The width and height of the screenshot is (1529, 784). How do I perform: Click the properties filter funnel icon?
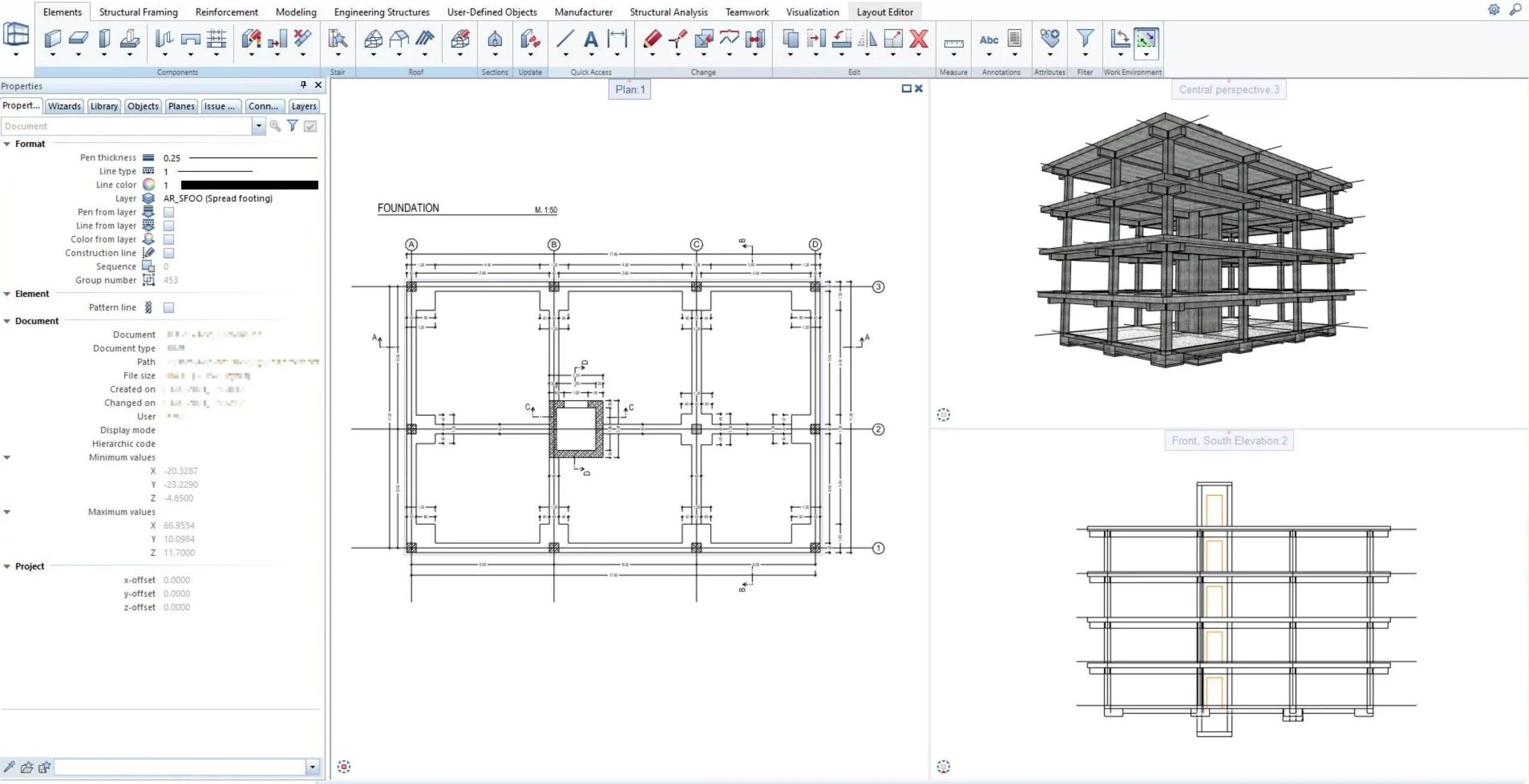coord(293,126)
